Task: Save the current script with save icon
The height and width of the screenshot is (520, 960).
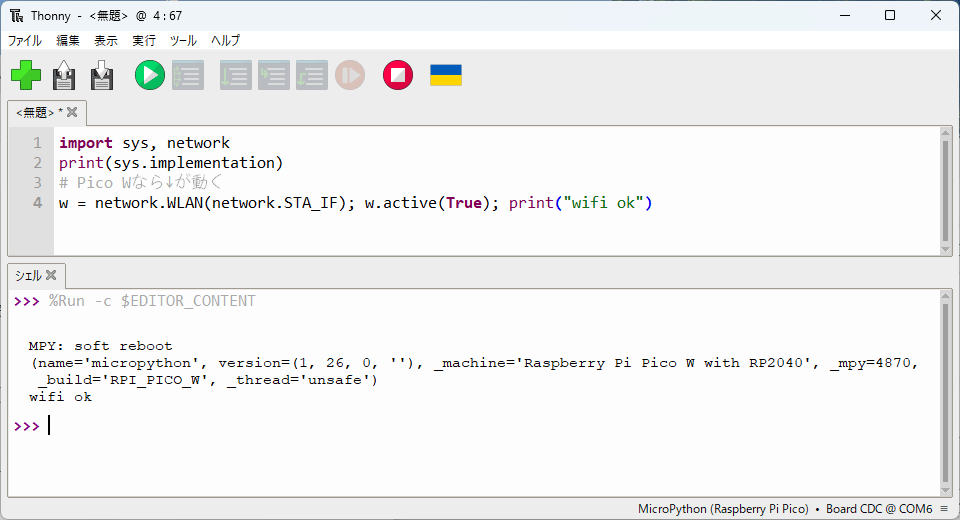Action: 102,75
